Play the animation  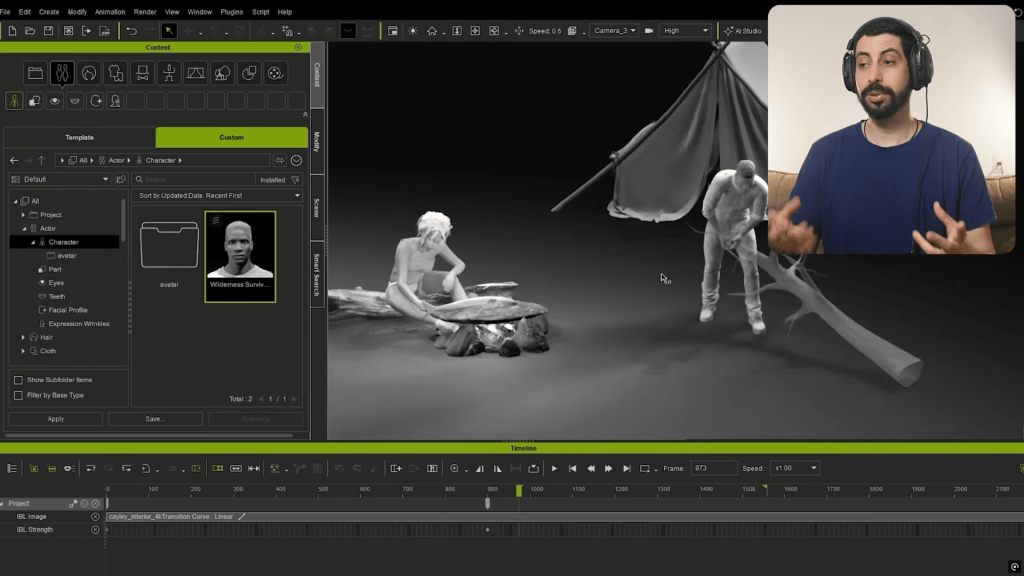[554, 468]
